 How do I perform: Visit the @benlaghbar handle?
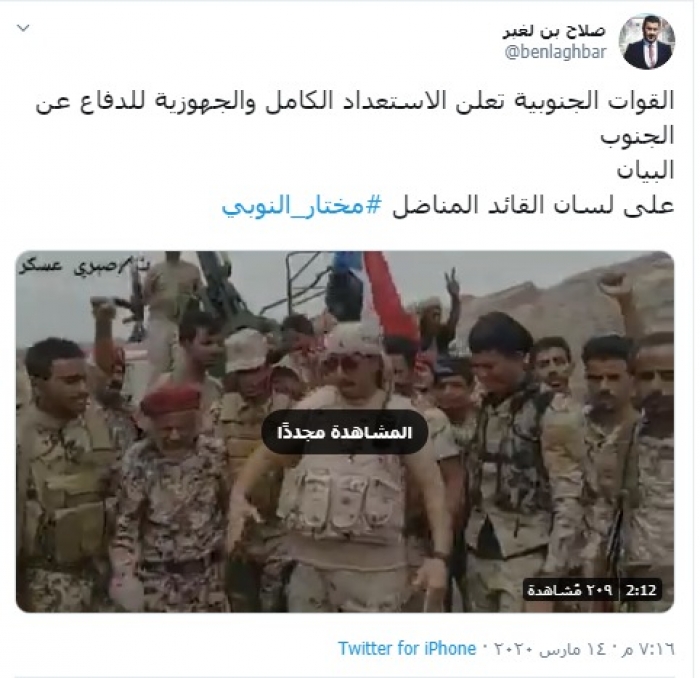pyautogui.click(x=555, y=52)
